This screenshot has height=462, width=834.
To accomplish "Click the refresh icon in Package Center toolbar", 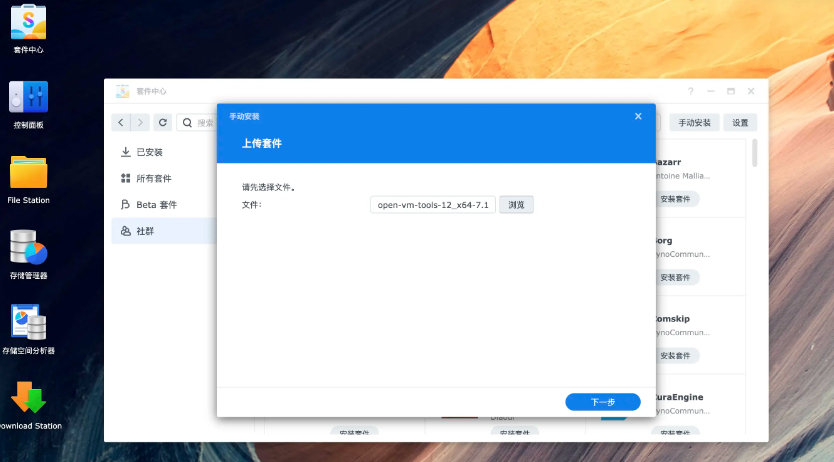I will tap(163, 123).
